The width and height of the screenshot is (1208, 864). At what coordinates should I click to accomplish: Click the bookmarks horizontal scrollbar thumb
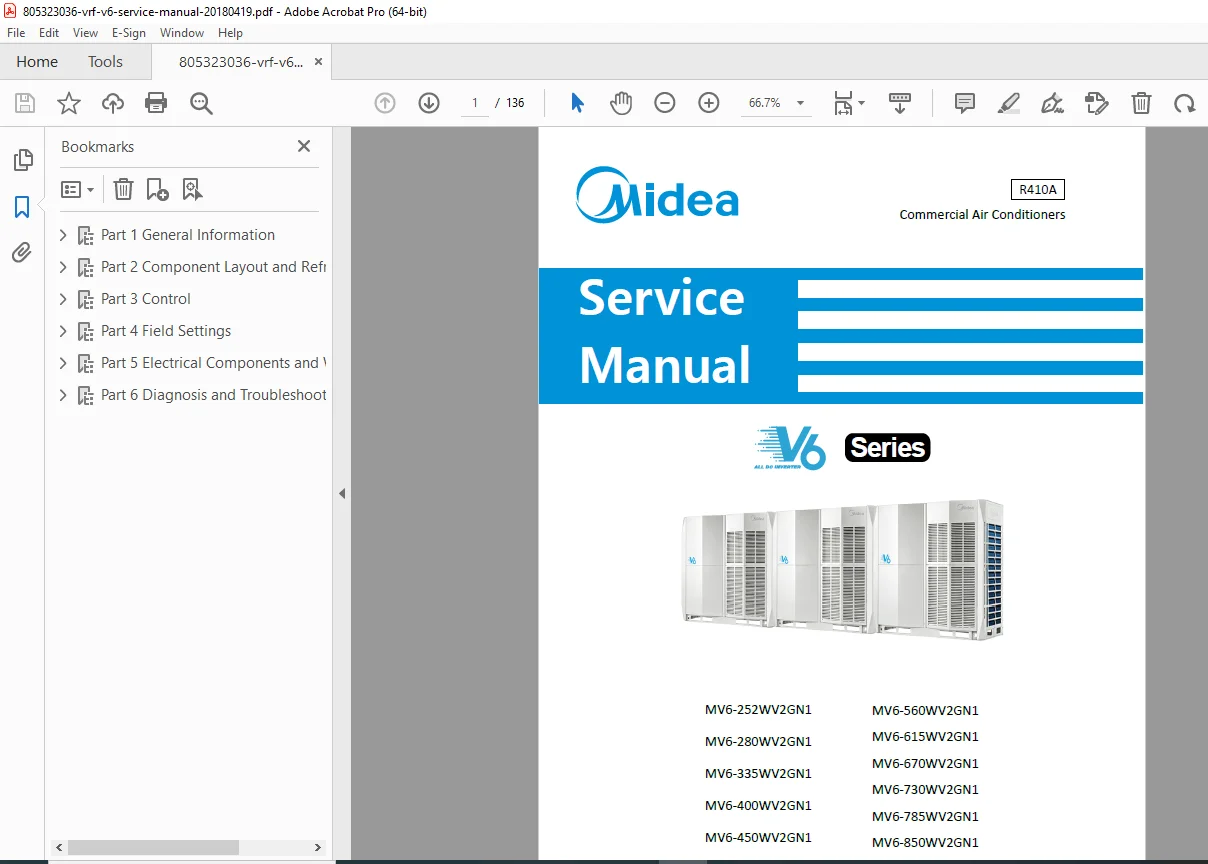click(153, 847)
